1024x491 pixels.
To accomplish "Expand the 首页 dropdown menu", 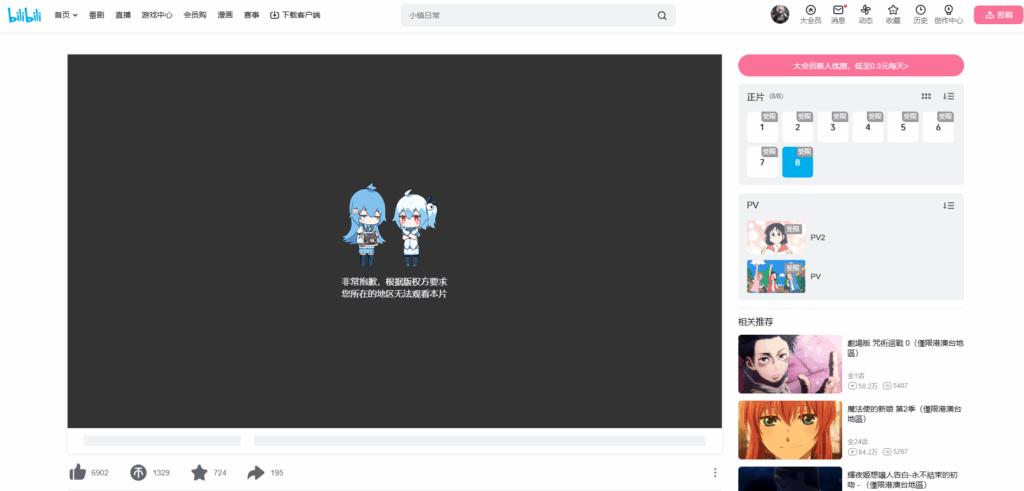I will pos(66,15).
